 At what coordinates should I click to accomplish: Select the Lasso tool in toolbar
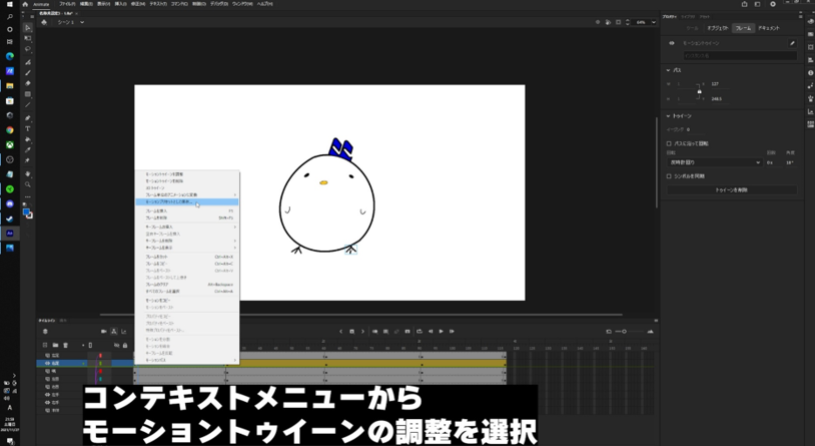click(28, 49)
